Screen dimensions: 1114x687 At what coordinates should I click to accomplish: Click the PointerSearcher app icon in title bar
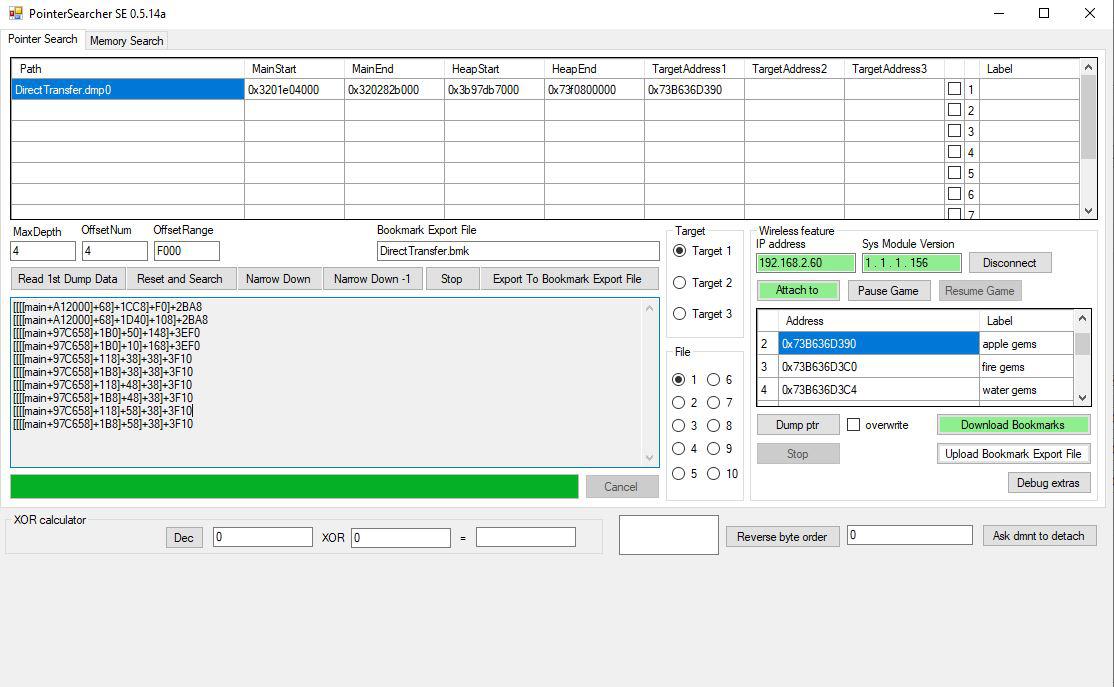(x=15, y=14)
